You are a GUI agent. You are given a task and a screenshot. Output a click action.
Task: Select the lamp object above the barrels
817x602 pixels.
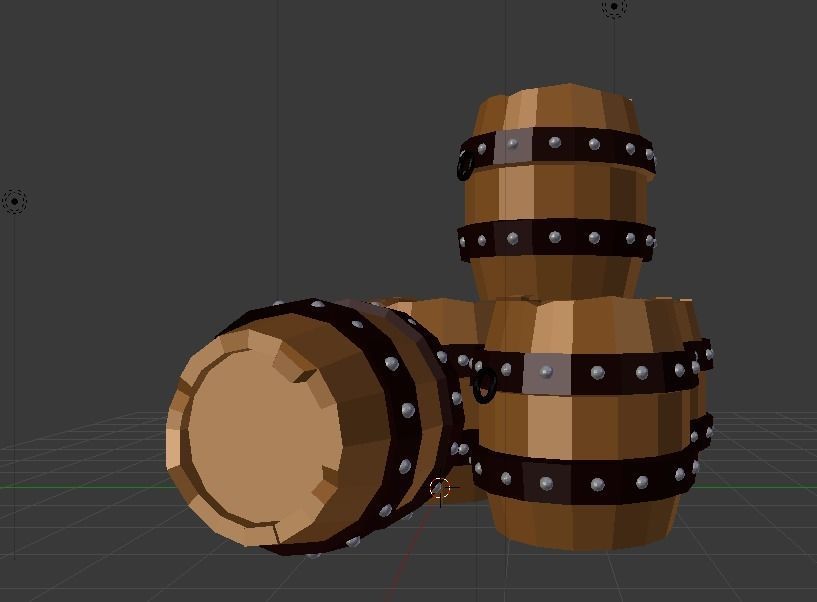point(614,7)
